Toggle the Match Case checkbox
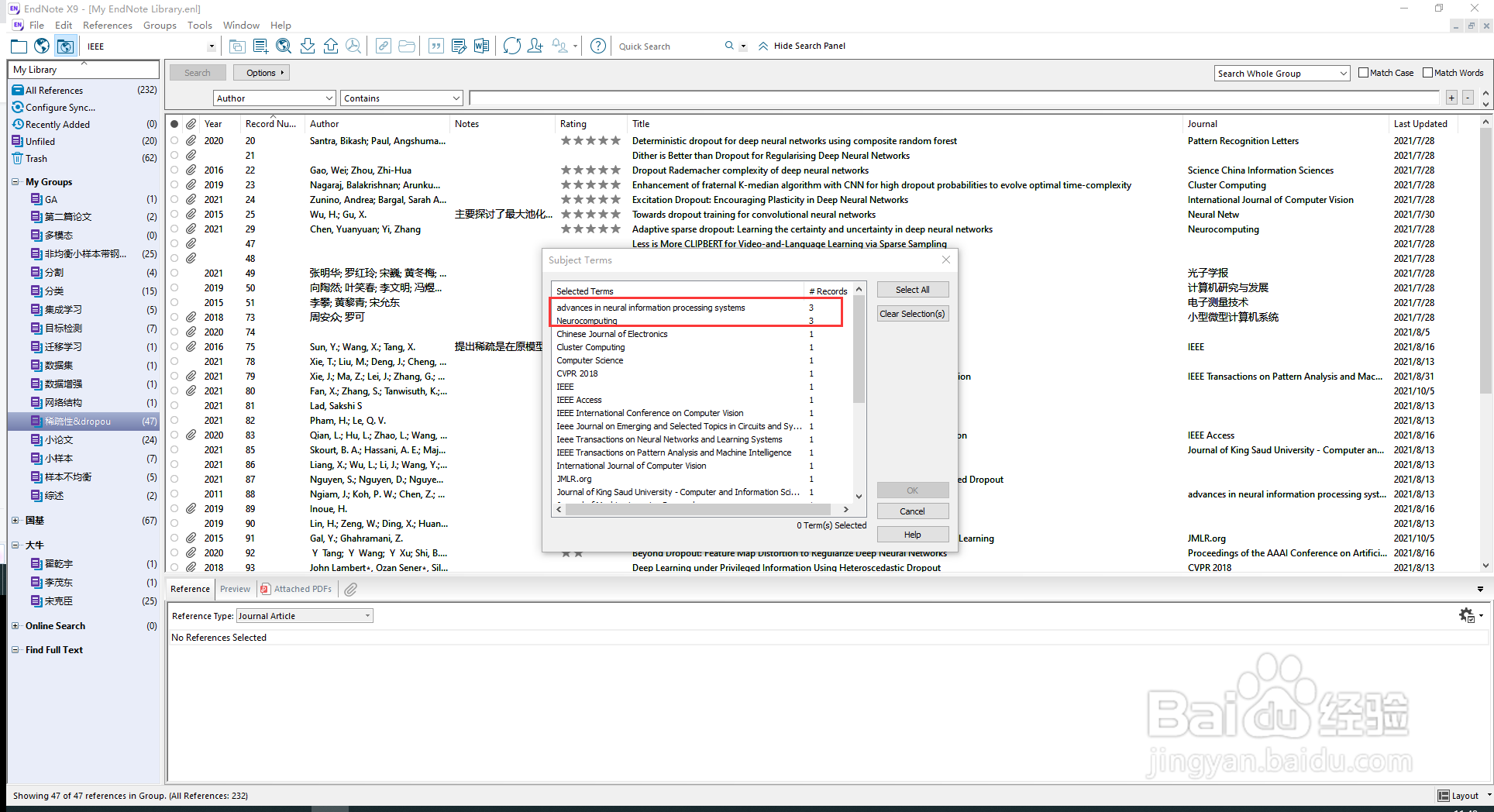Screen dimensions: 1494x812 point(1364,73)
